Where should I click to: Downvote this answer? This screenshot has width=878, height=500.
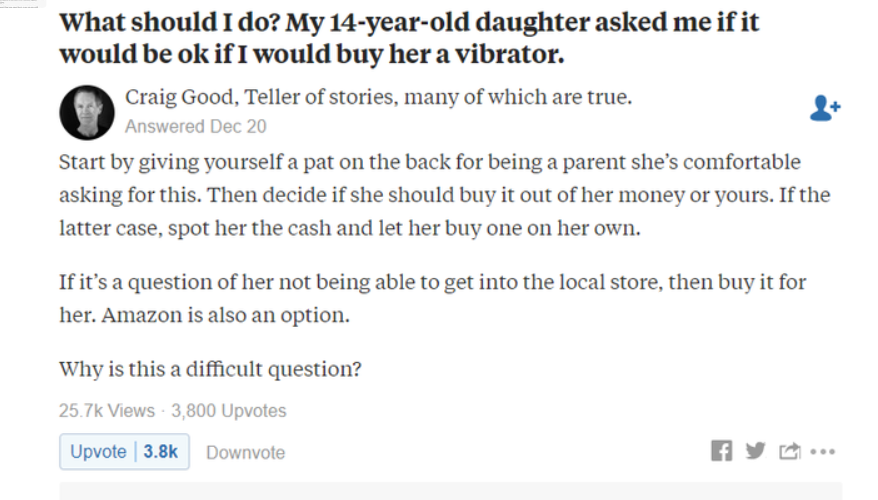pos(245,452)
